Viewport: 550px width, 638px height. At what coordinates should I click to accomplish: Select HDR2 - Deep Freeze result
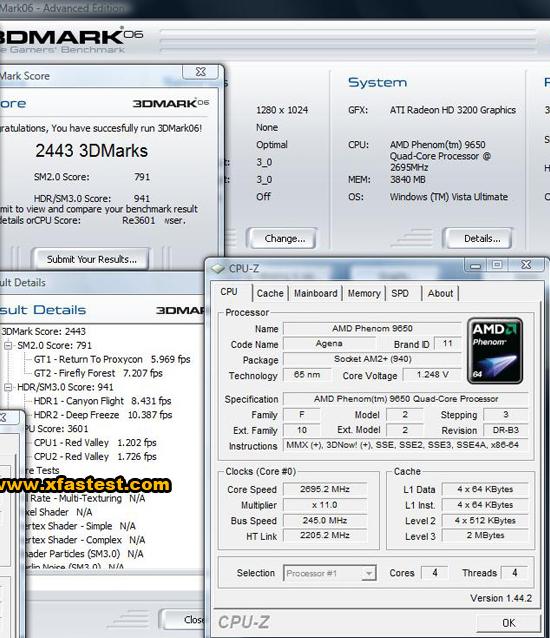(103, 415)
